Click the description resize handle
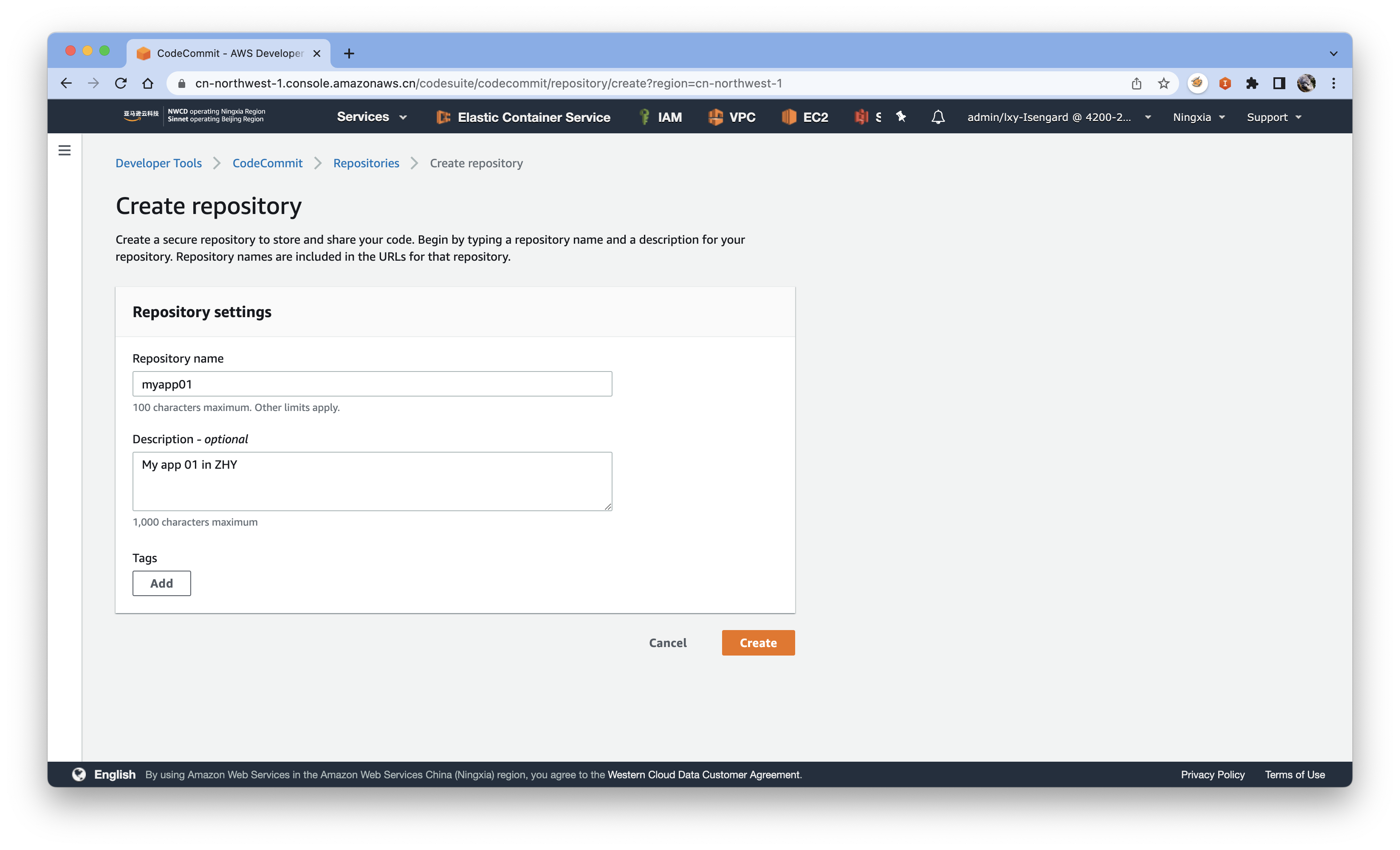1400x850 pixels. [607, 506]
